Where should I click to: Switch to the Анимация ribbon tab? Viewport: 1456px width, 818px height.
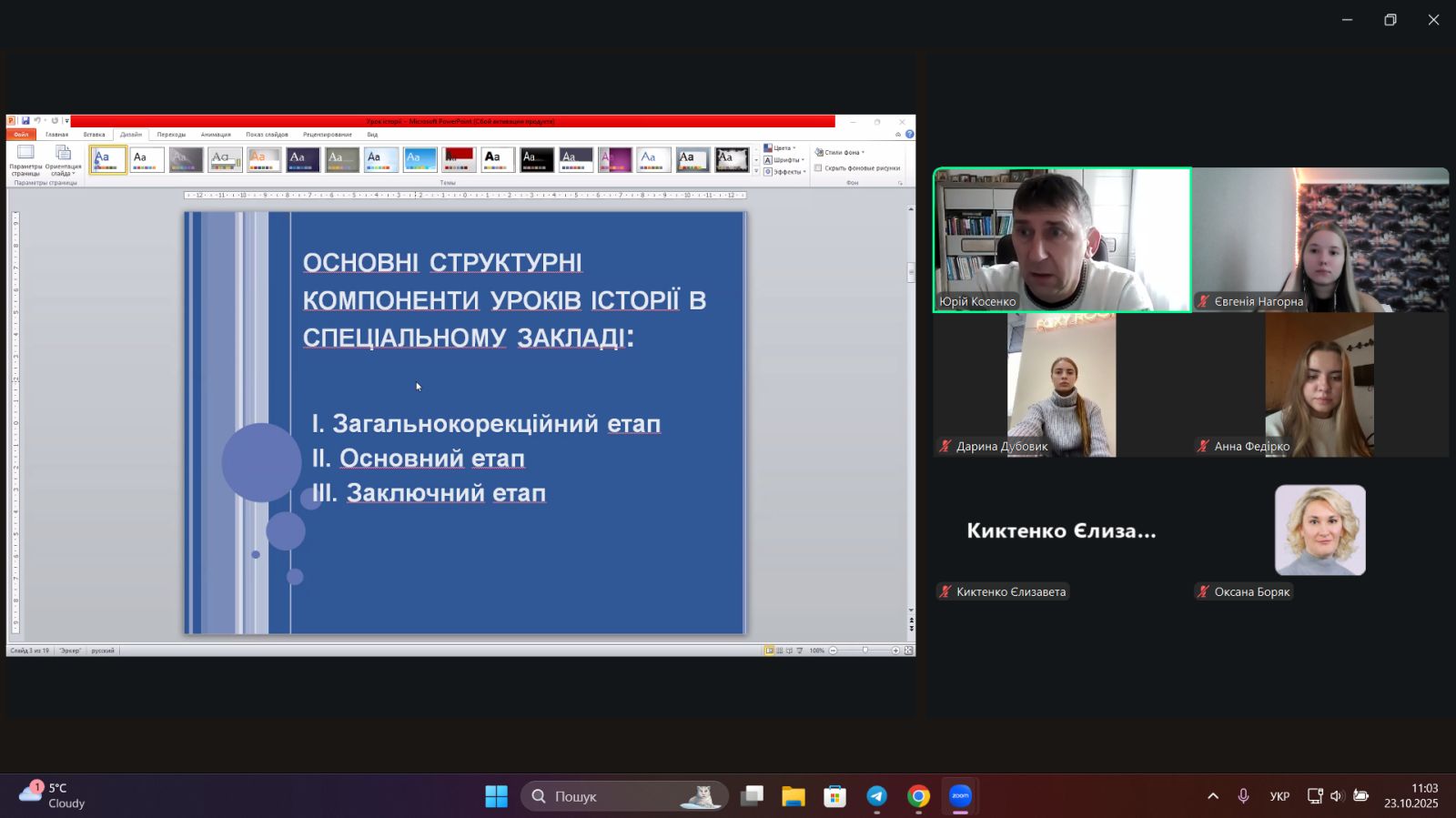pos(216,135)
